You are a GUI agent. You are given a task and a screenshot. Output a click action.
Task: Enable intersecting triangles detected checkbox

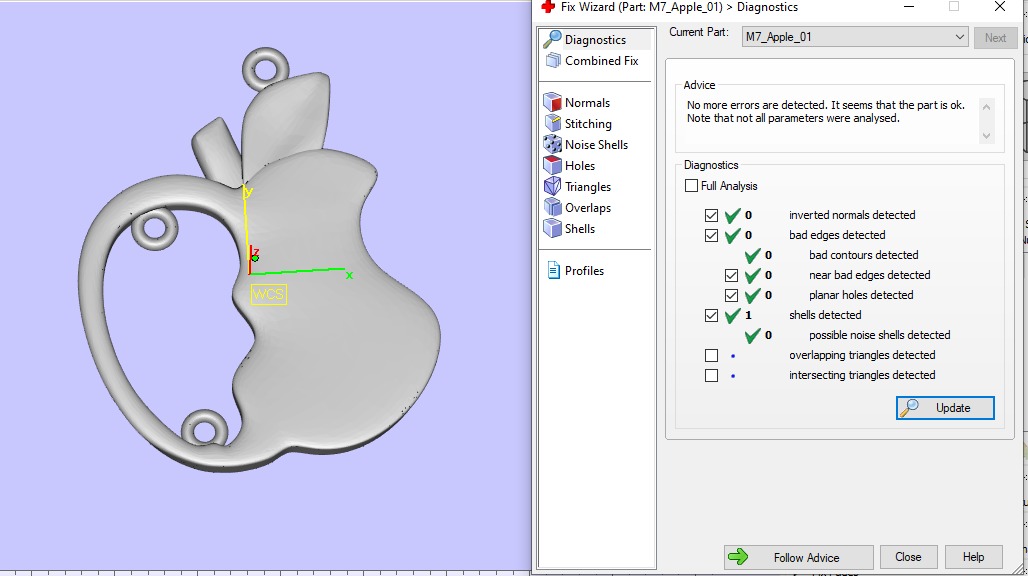711,375
